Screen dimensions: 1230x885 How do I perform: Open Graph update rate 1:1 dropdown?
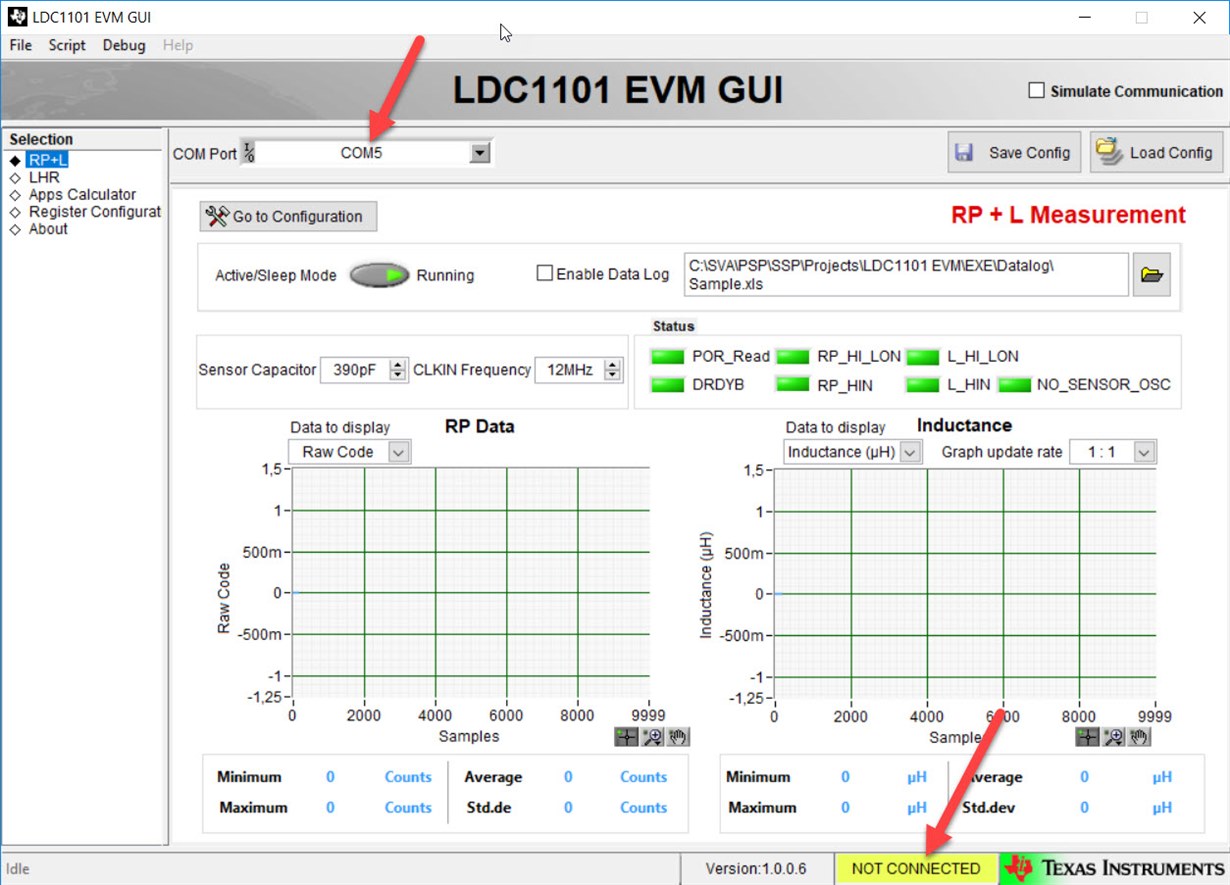pos(1144,452)
